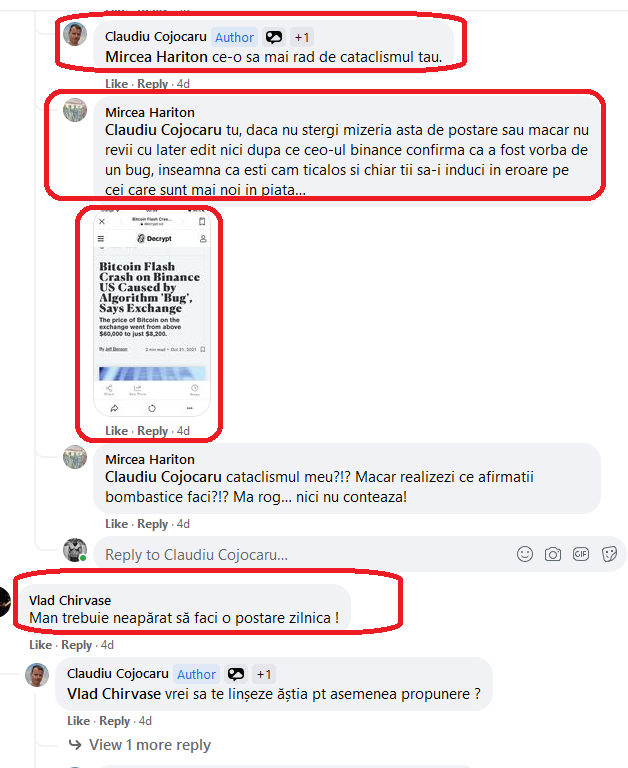
Task: Click badge icon on Claudiu's reply to Vlad
Action: pyautogui.click(x=236, y=674)
